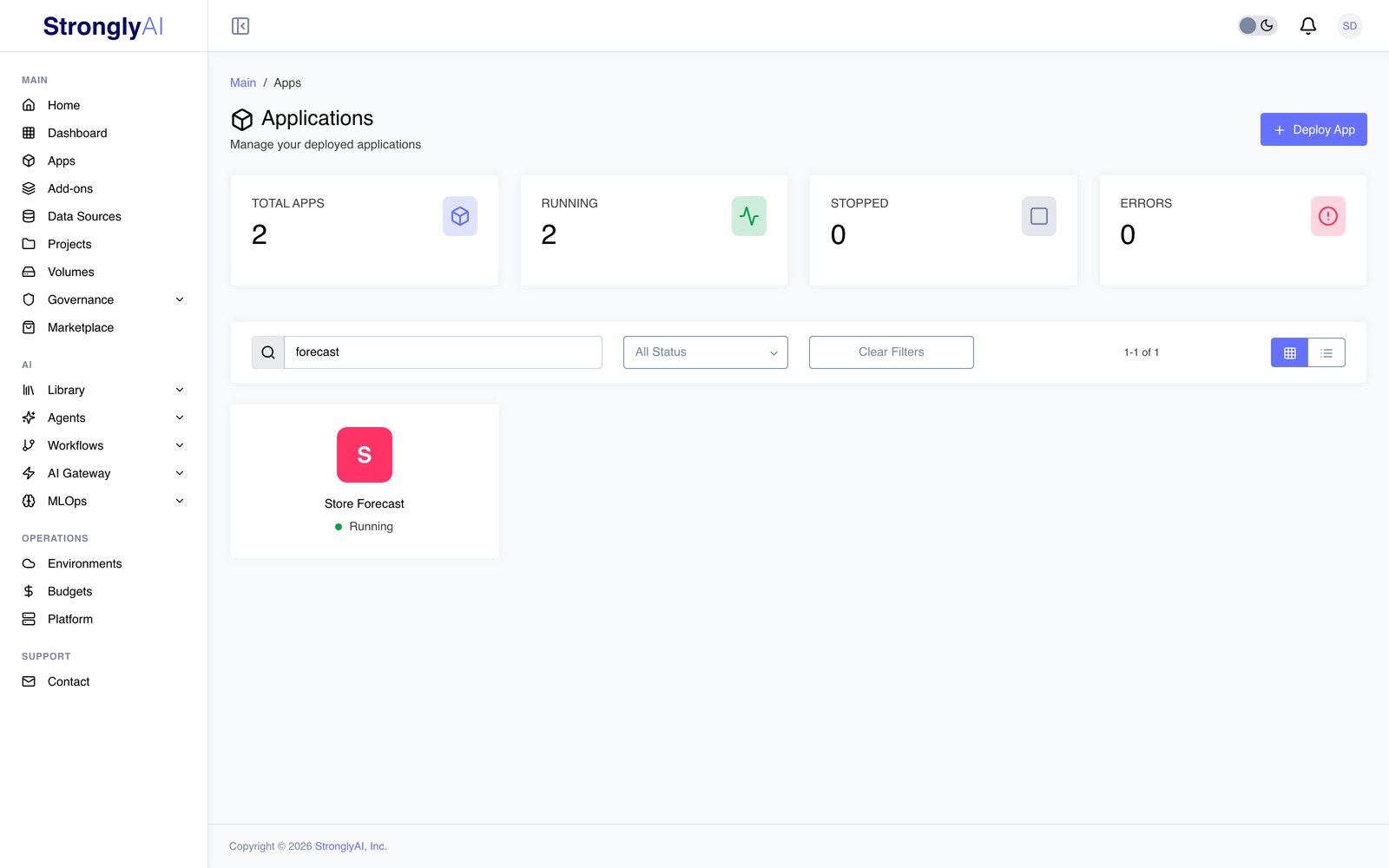1389x868 pixels.
Task: Click the Errors alert icon
Action: [x=1328, y=216]
